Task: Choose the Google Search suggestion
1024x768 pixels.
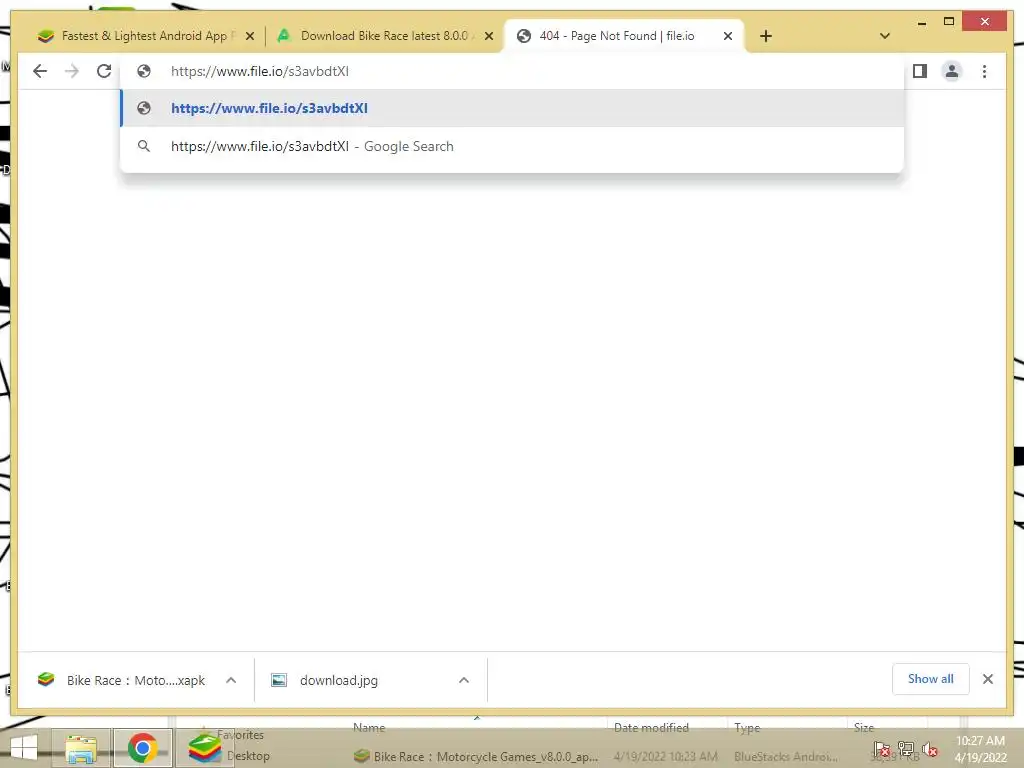Action: (x=513, y=146)
